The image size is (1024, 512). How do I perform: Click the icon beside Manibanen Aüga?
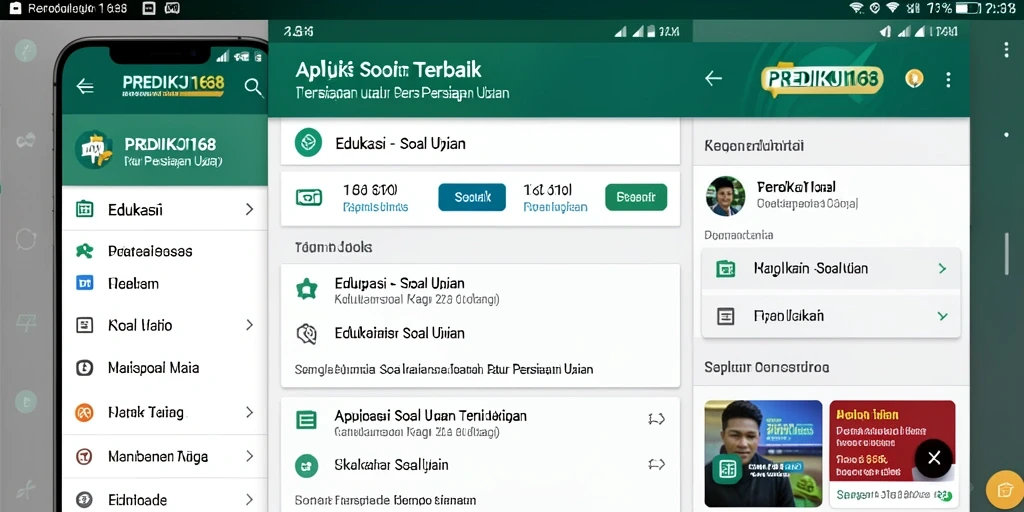84,456
